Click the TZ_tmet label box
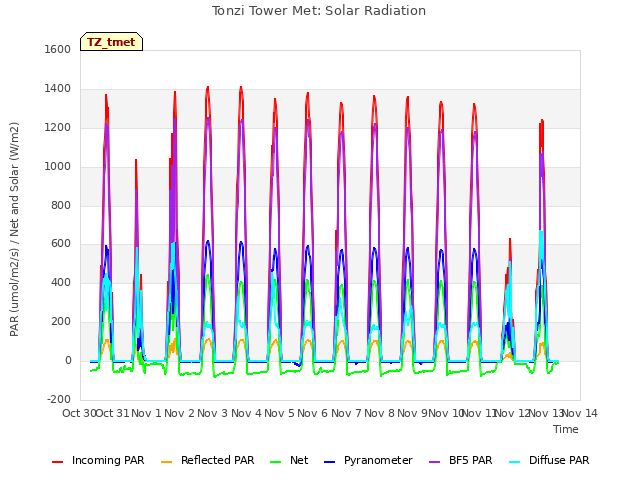The width and height of the screenshot is (640, 480). [x=111, y=42]
